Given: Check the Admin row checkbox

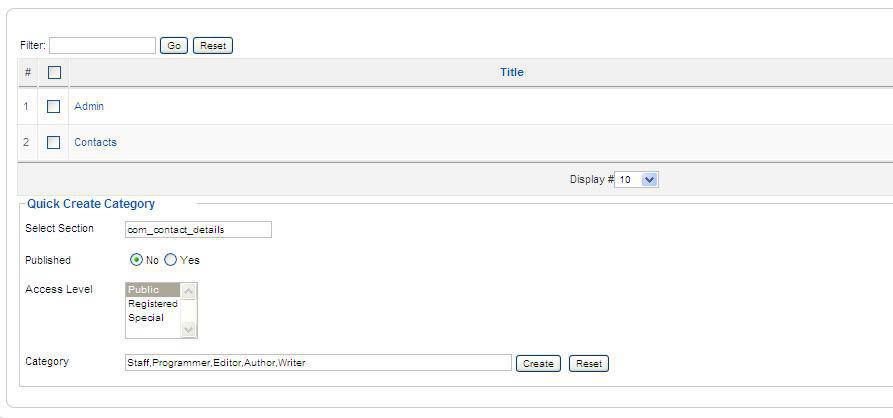Looking at the screenshot, I should [54, 106].
